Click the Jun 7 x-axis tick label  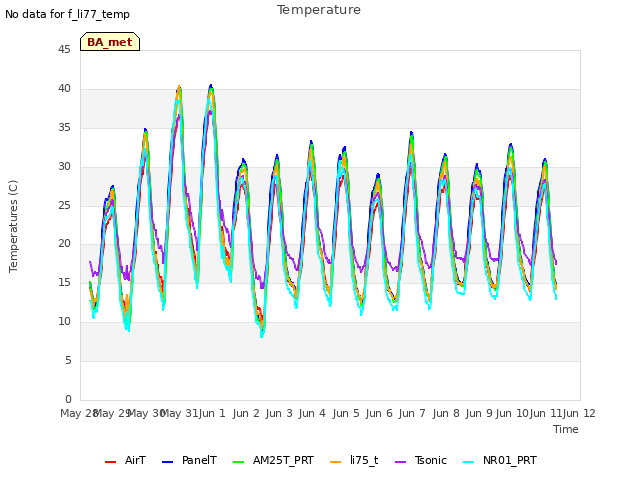pyautogui.click(x=412, y=413)
